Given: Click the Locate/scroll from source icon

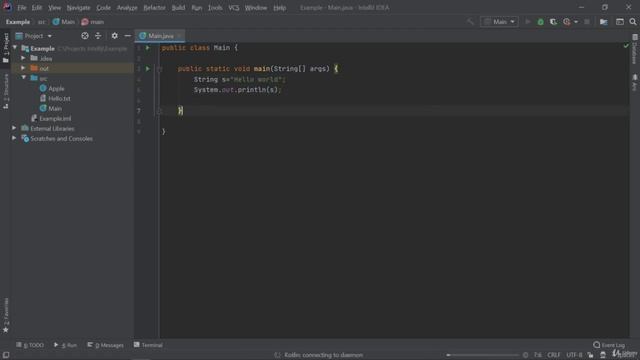Looking at the screenshot, I should coord(85,36).
